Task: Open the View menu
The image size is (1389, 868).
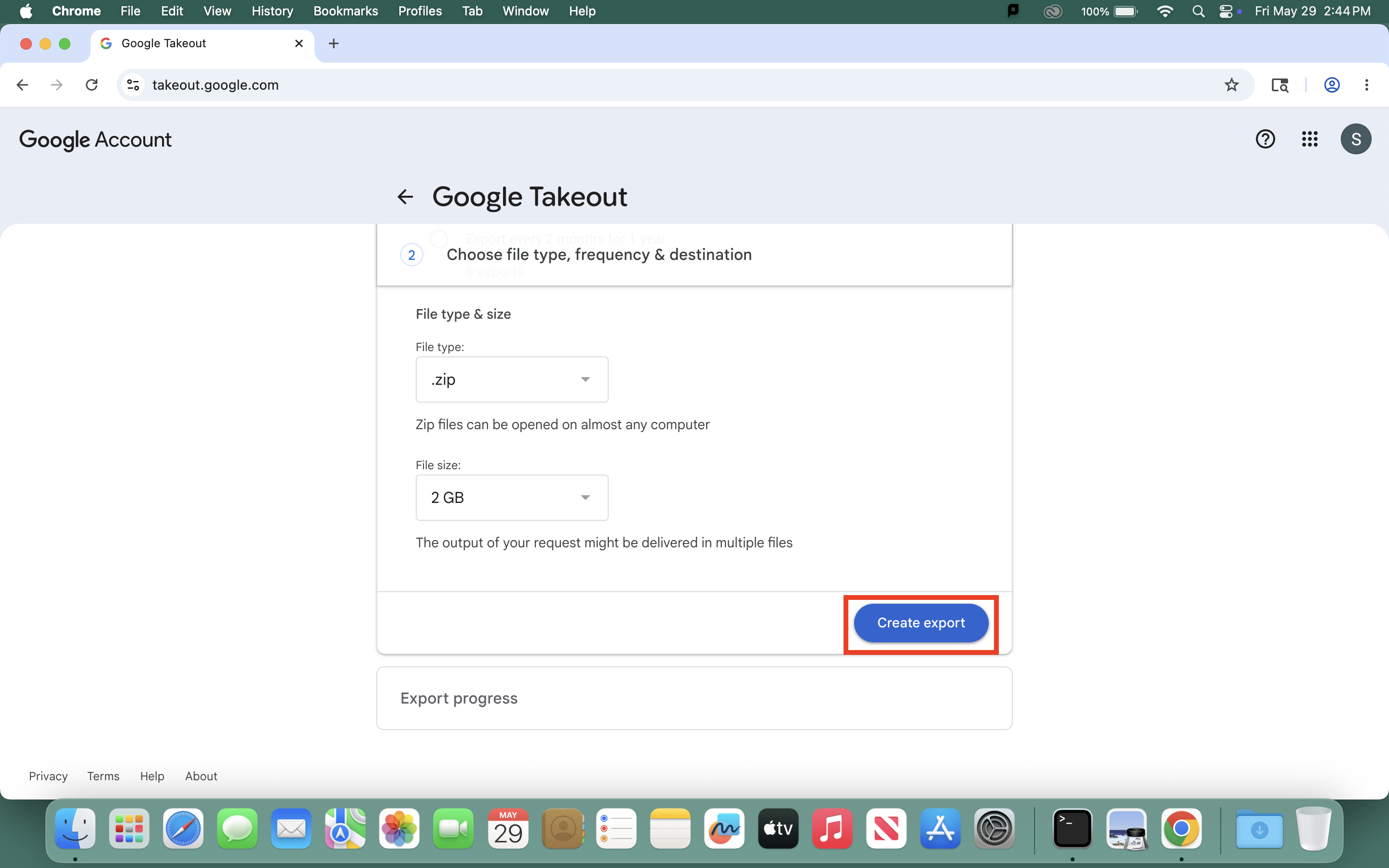Action: click(217, 12)
